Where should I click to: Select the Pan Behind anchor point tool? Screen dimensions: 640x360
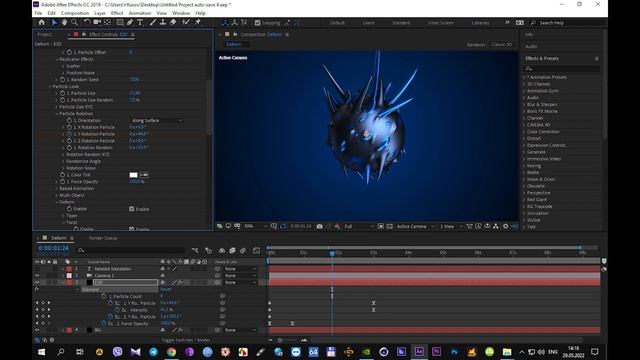point(107,22)
